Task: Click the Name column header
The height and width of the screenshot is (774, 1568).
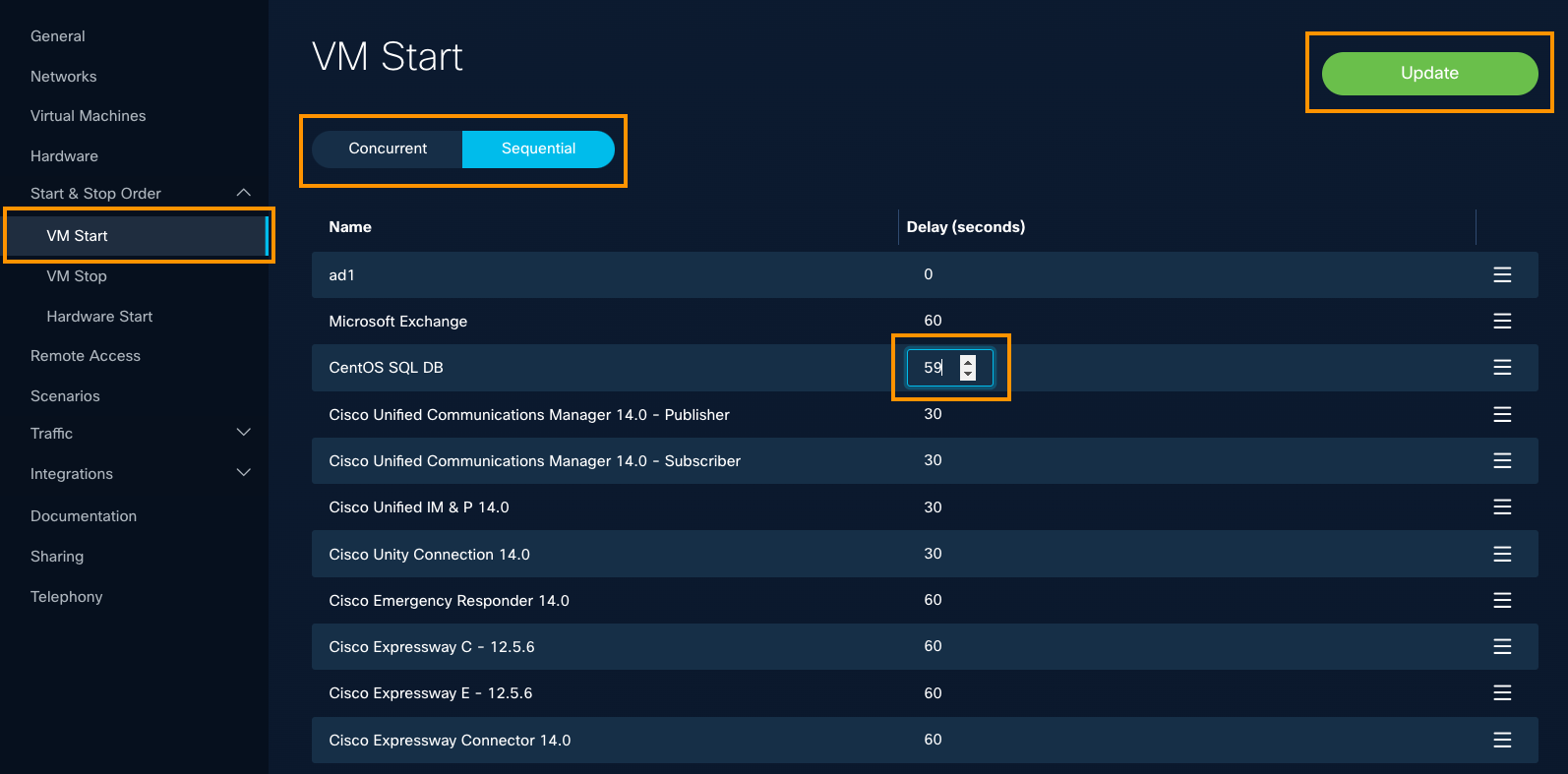Action: [x=350, y=227]
